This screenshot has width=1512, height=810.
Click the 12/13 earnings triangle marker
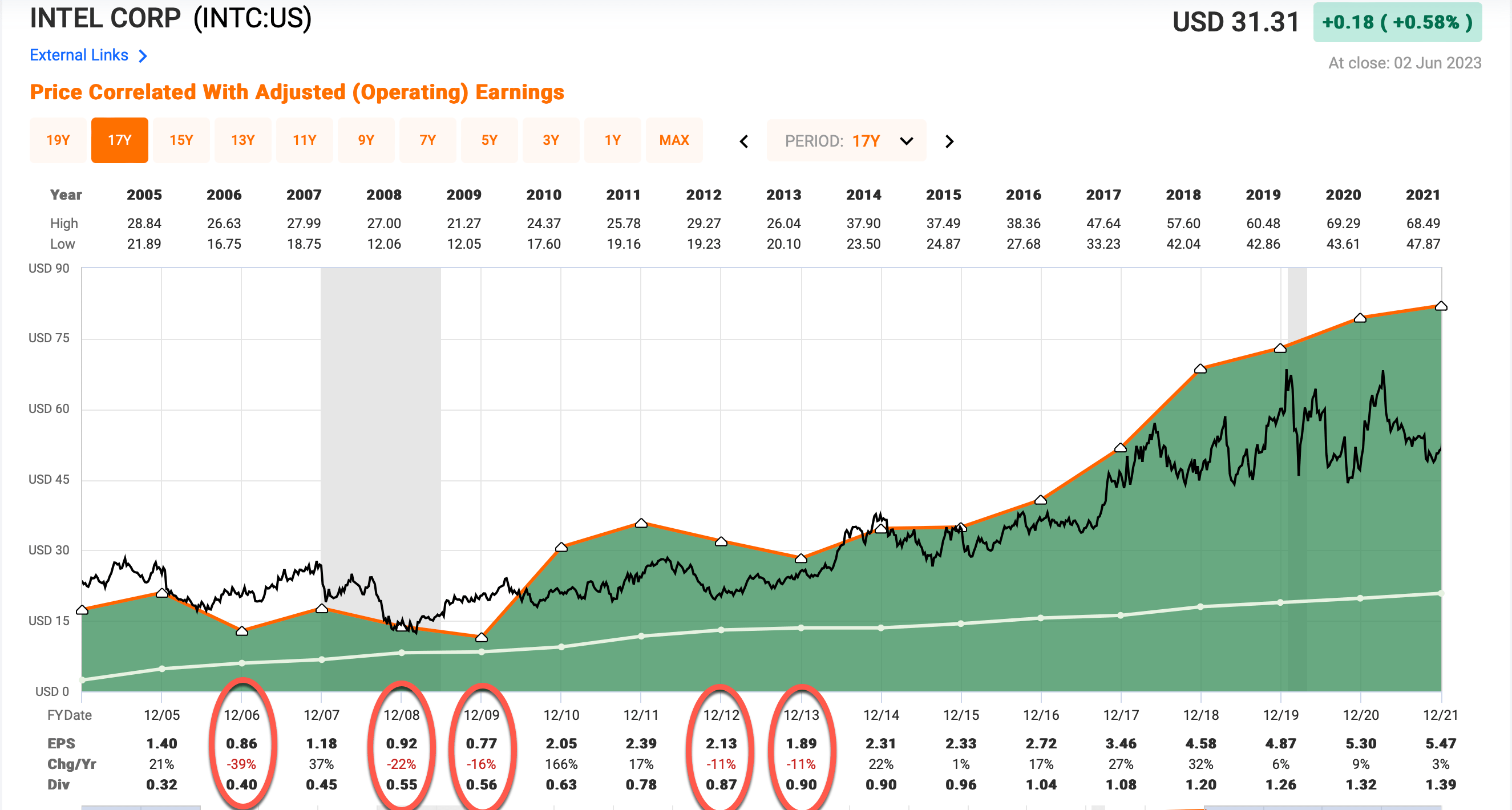point(801,558)
